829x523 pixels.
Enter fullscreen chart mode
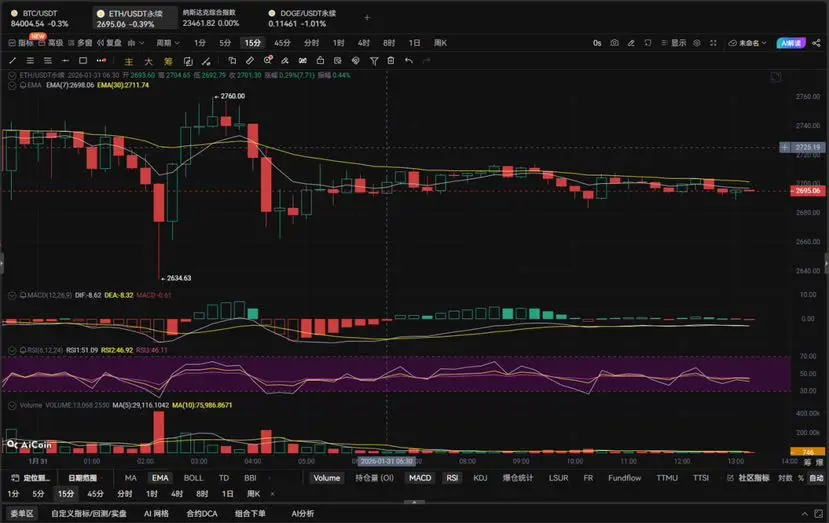[x=713, y=43]
